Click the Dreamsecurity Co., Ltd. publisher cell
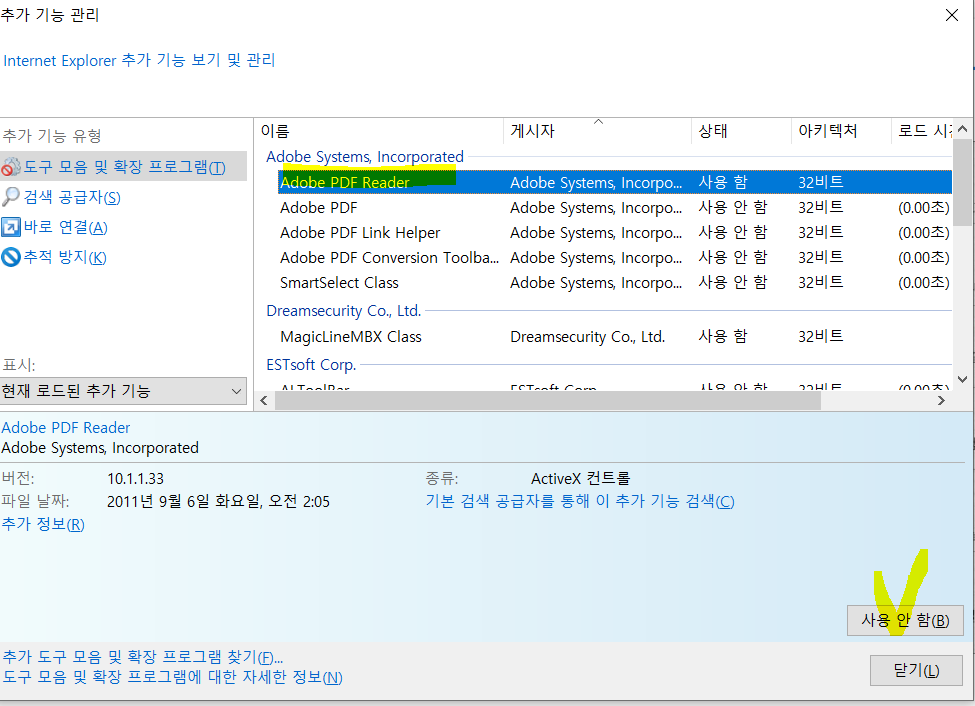975x706 pixels. tap(588, 337)
